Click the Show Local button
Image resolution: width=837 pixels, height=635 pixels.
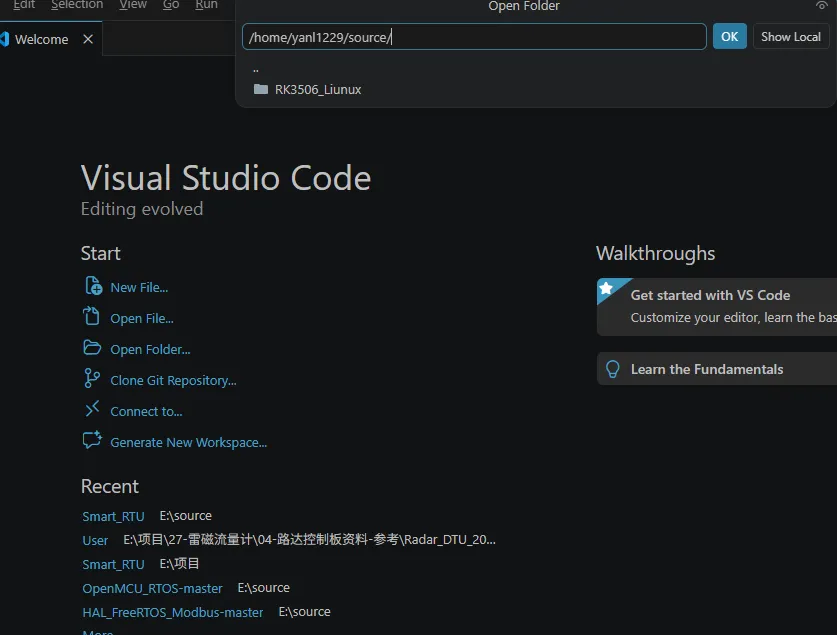(x=791, y=37)
